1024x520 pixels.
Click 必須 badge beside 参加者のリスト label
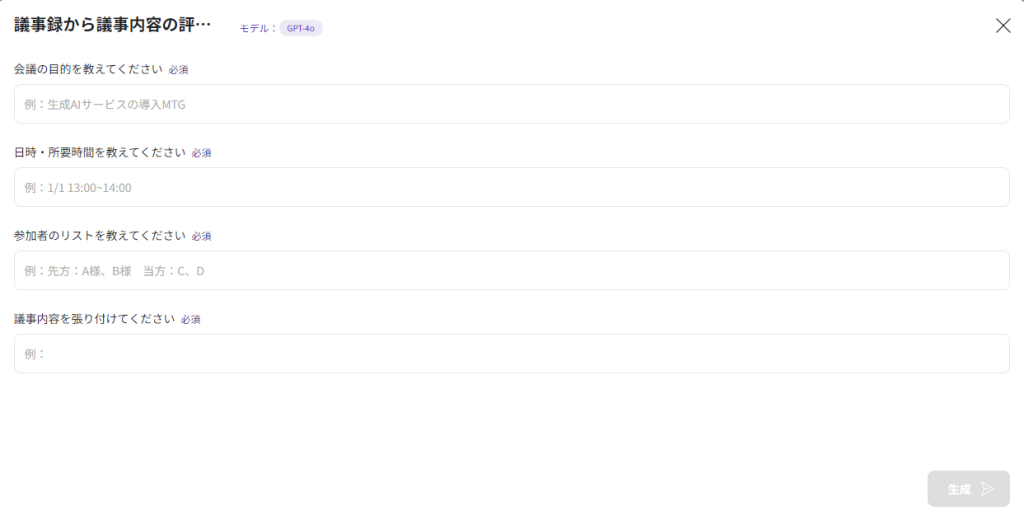click(x=201, y=236)
